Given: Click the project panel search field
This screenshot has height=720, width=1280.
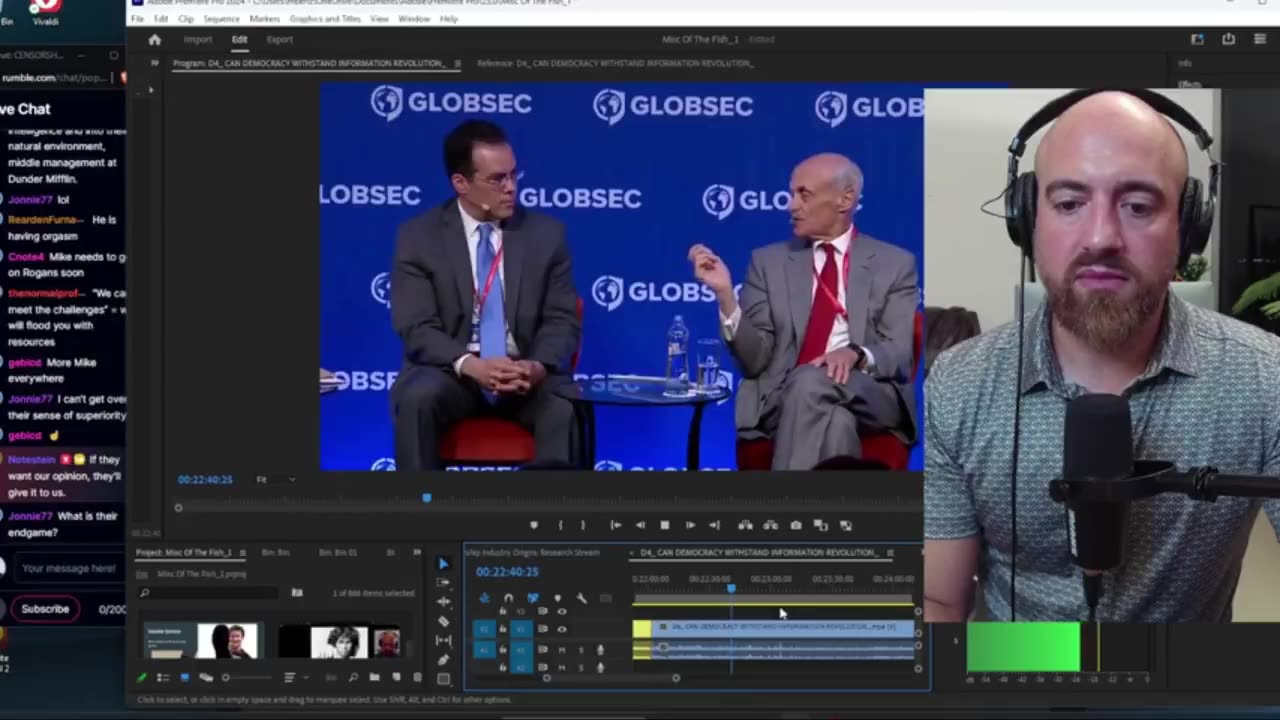Looking at the screenshot, I should 210,593.
